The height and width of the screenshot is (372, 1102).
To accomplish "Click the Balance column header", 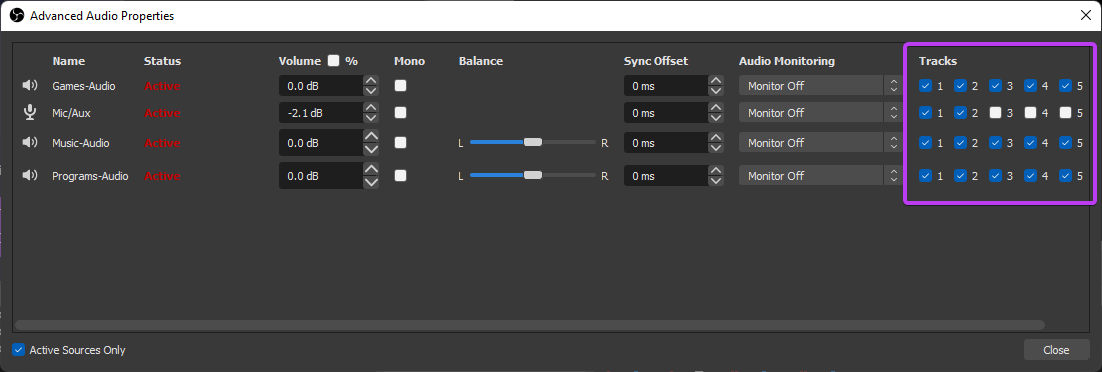I will pyautogui.click(x=481, y=61).
